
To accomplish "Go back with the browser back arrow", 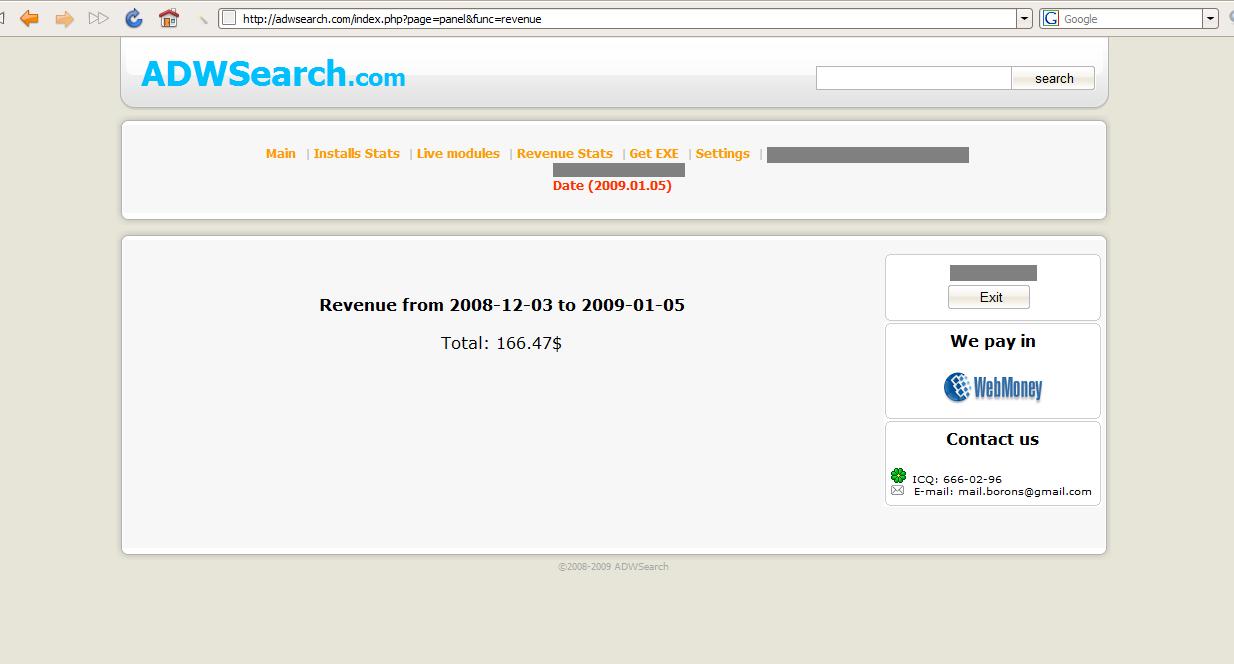I will pos(29,18).
